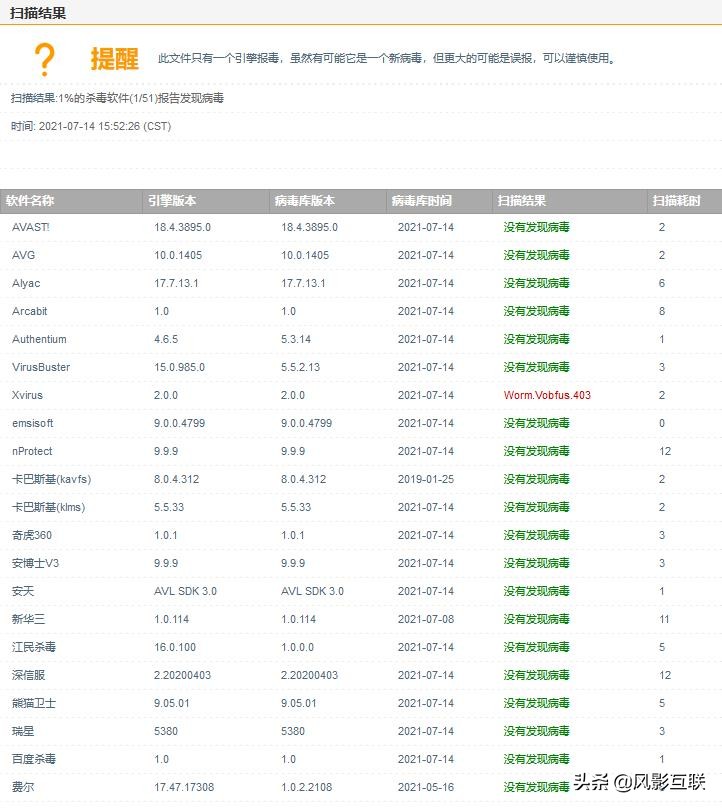The height and width of the screenshot is (808, 722).
Task: Select the 熊猫卫士 row name
Action: 33,703
